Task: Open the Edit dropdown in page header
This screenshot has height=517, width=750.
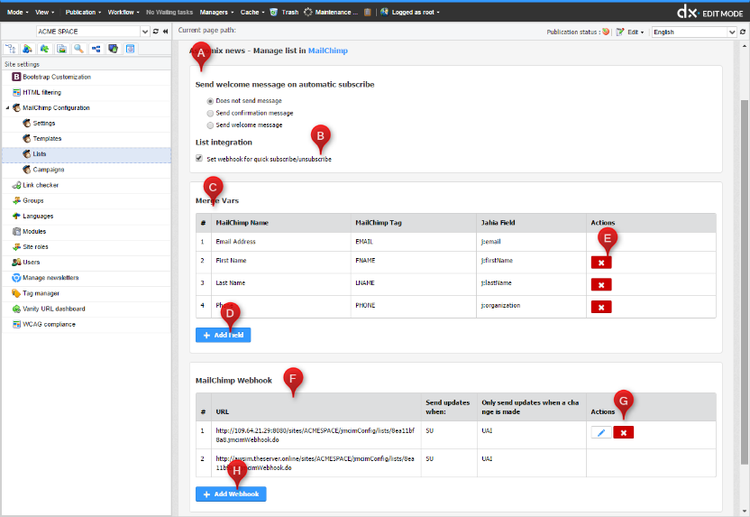Action: pos(636,32)
